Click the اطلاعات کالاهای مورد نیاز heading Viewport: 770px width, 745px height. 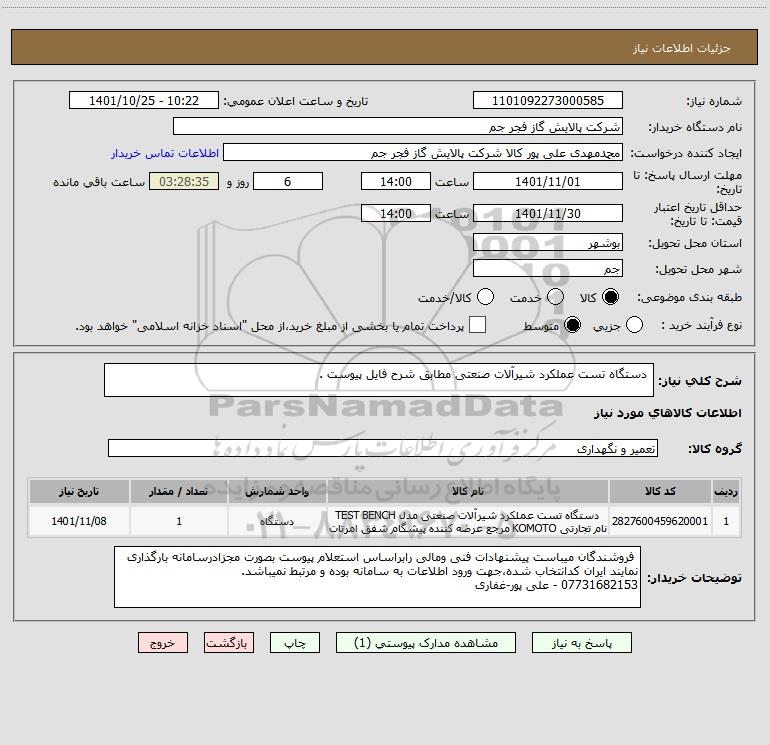(667, 413)
